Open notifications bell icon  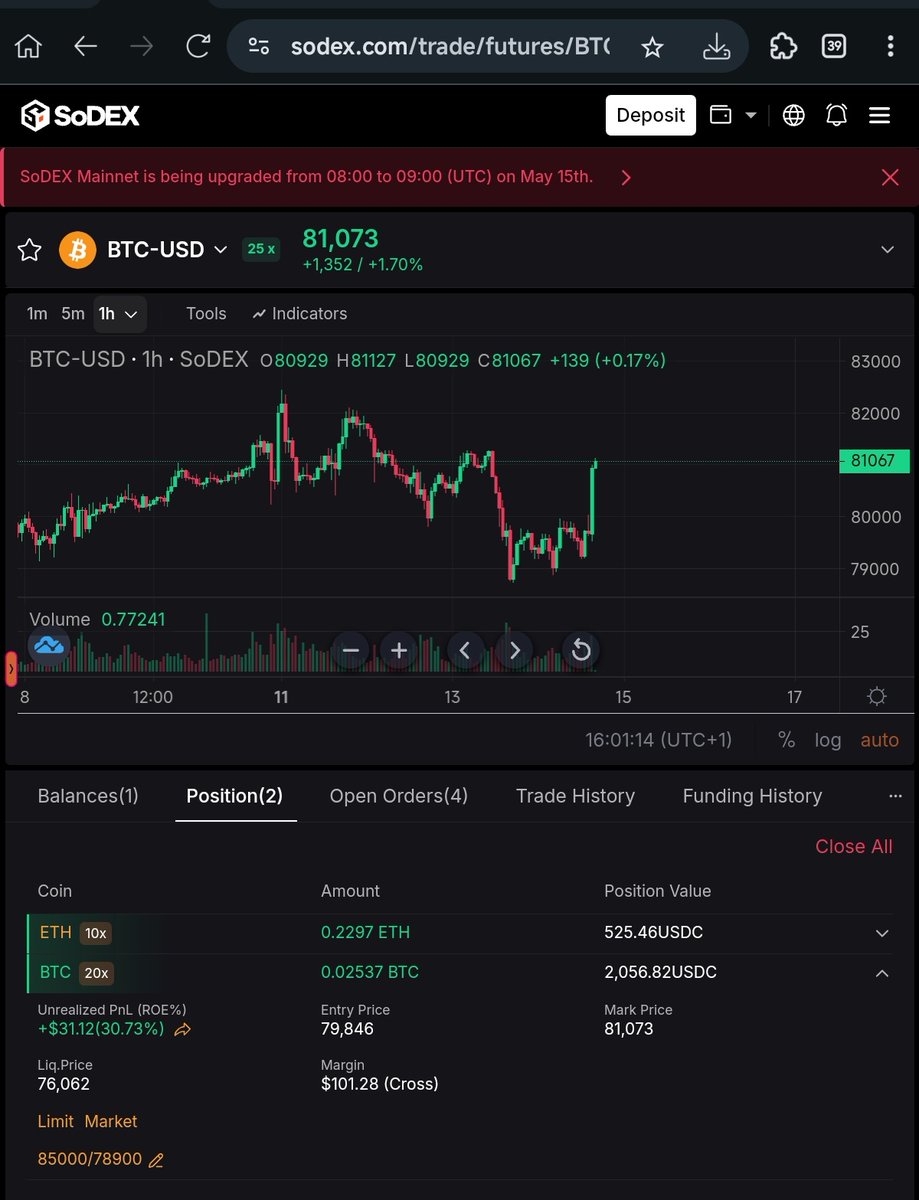tap(837, 116)
